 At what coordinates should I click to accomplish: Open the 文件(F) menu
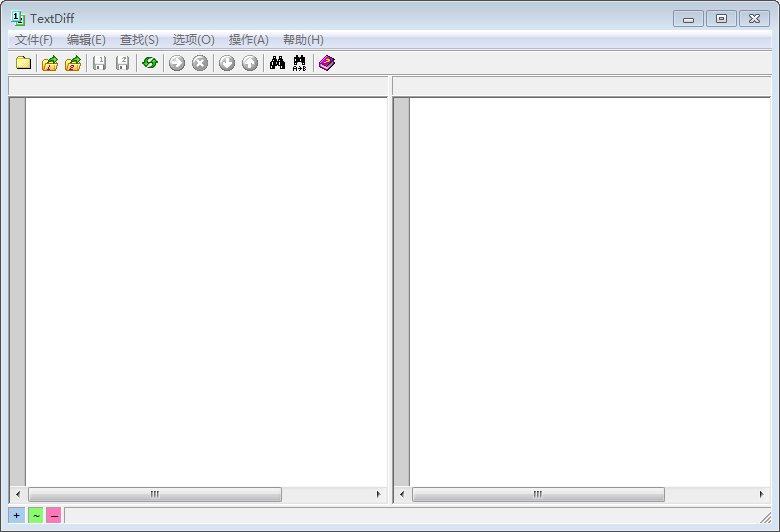click(x=34, y=40)
